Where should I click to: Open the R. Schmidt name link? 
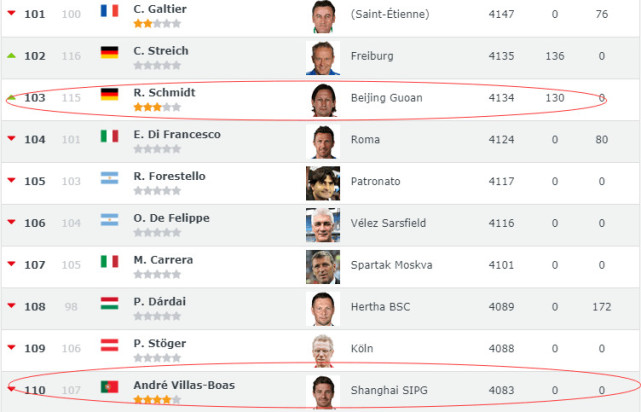tap(164, 93)
